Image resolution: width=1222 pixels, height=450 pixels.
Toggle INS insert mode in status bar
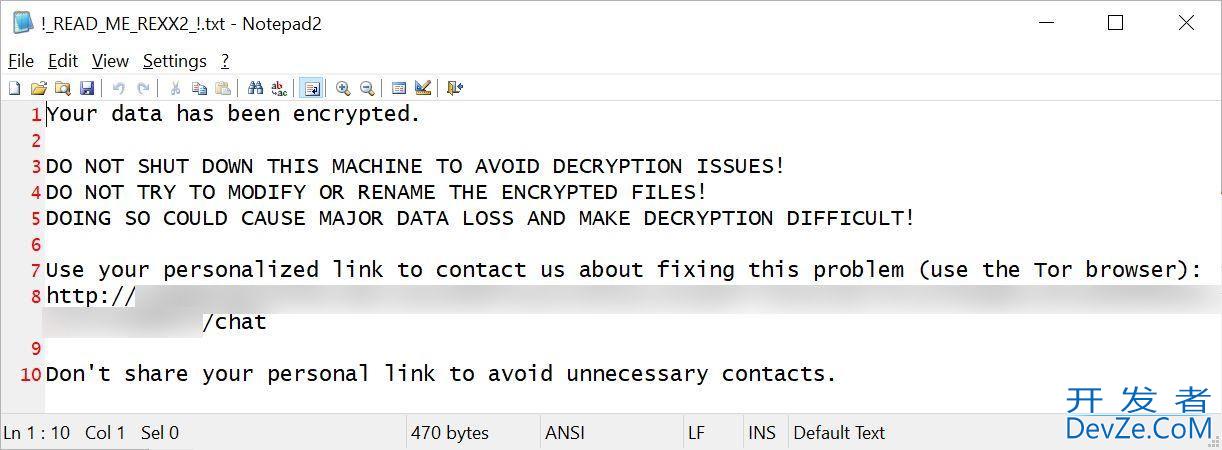[x=762, y=433]
